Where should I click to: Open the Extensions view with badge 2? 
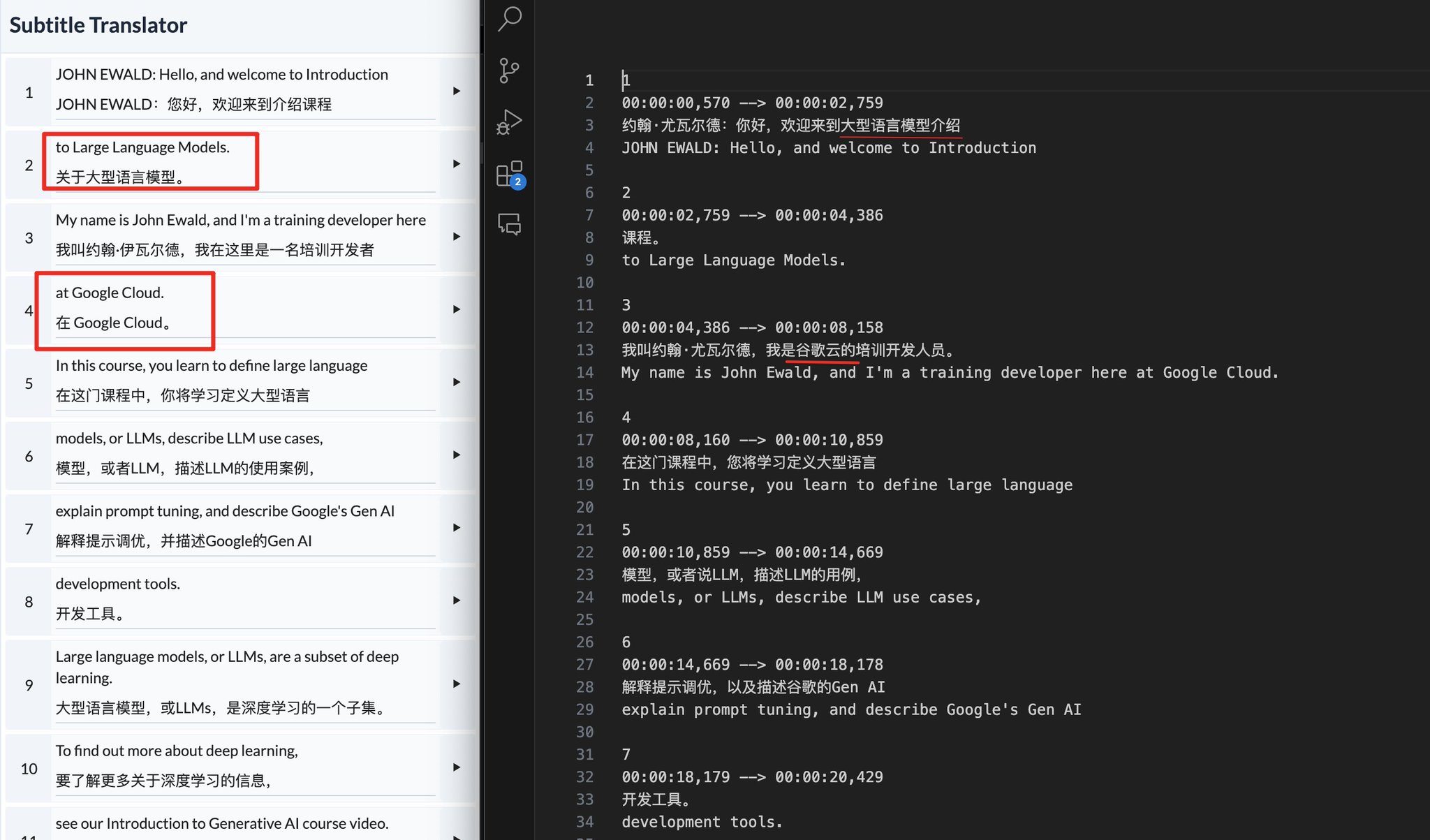click(x=510, y=174)
